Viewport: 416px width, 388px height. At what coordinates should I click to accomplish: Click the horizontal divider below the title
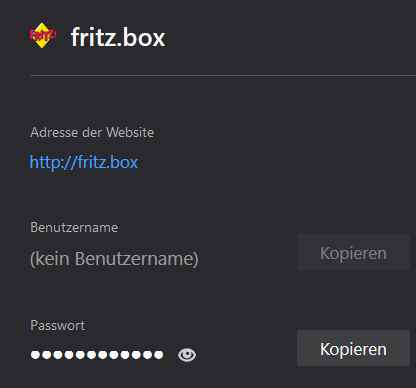coord(223,76)
